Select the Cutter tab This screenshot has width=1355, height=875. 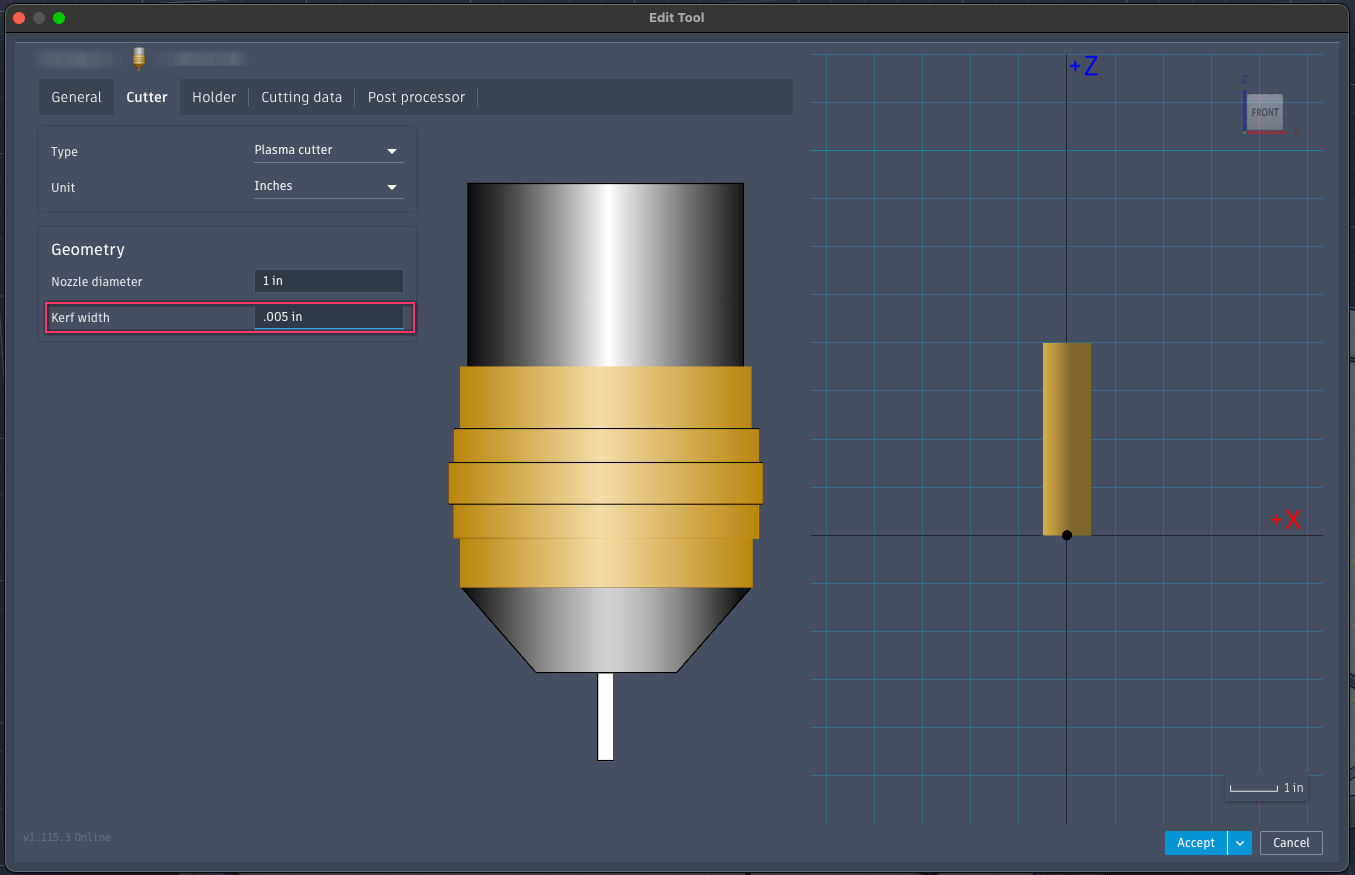click(x=146, y=97)
